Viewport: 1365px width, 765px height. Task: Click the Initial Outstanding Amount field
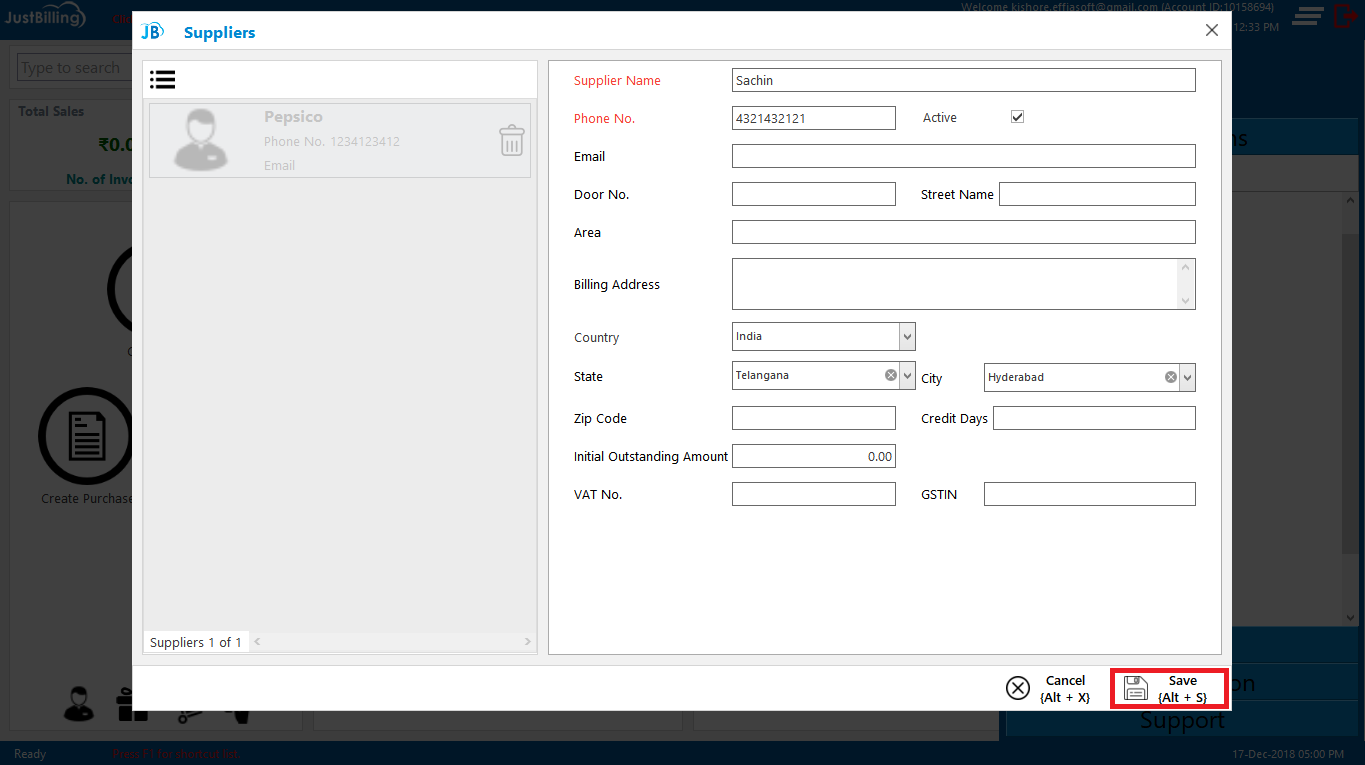pos(814,456)
